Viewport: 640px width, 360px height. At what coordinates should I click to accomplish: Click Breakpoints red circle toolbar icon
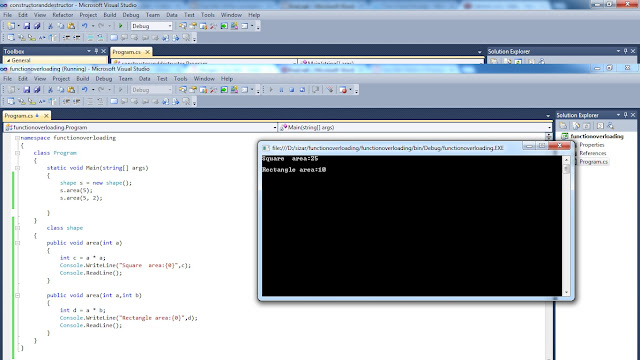[x=343, y=90]
